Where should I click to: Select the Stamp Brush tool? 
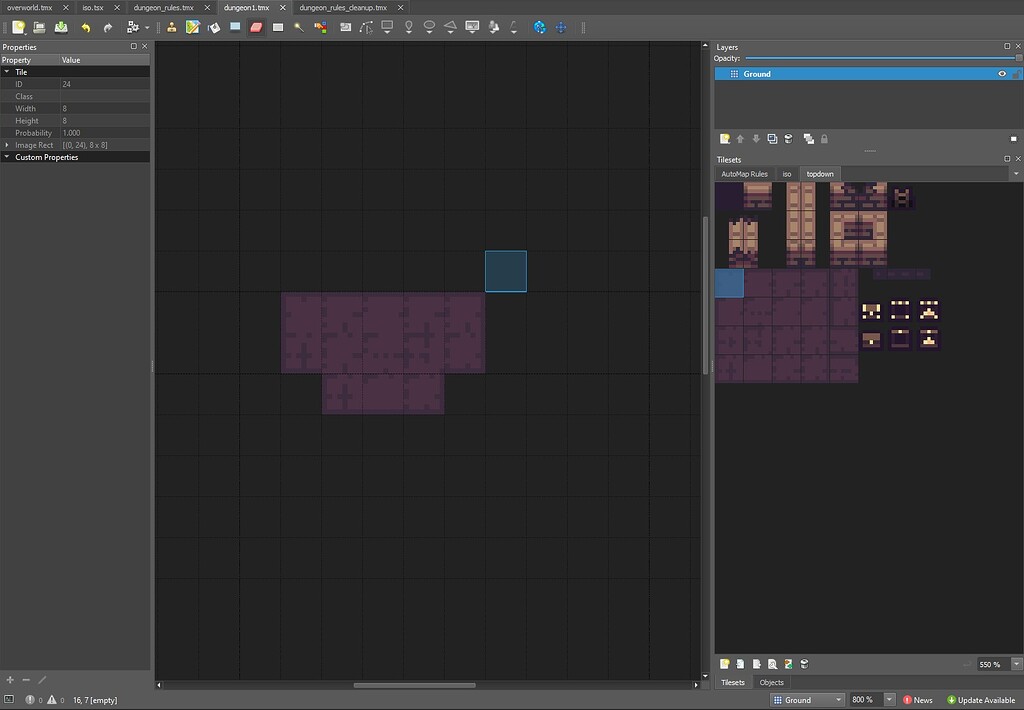pyautogui.click(x=172, y=27)
